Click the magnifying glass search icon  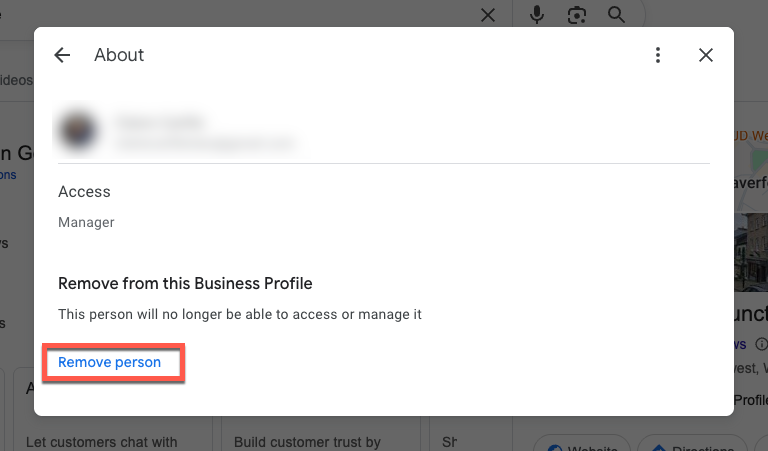(x=616, y=15)
